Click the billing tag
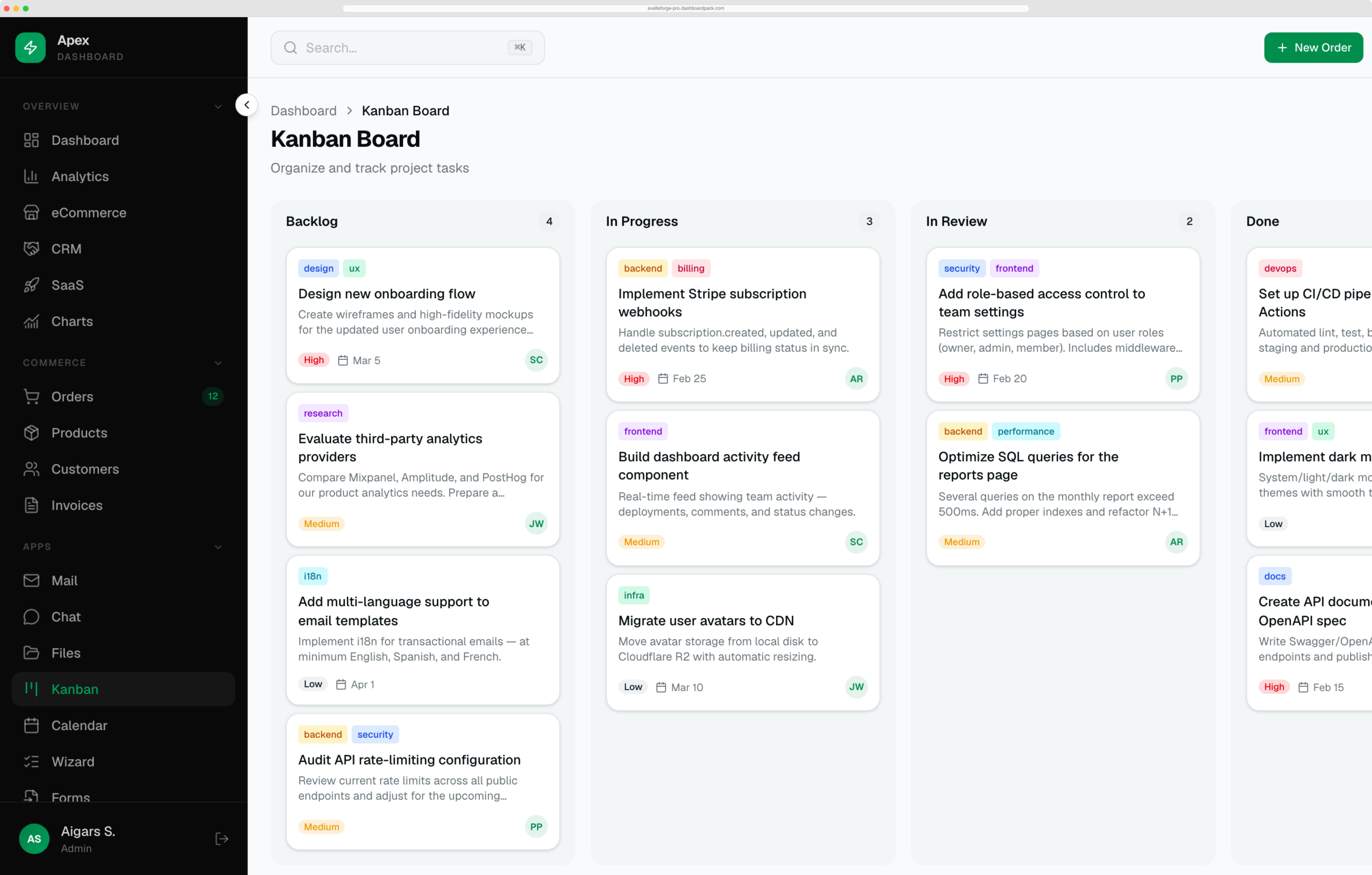The image size is (1372, 875). tap(691, 269)
